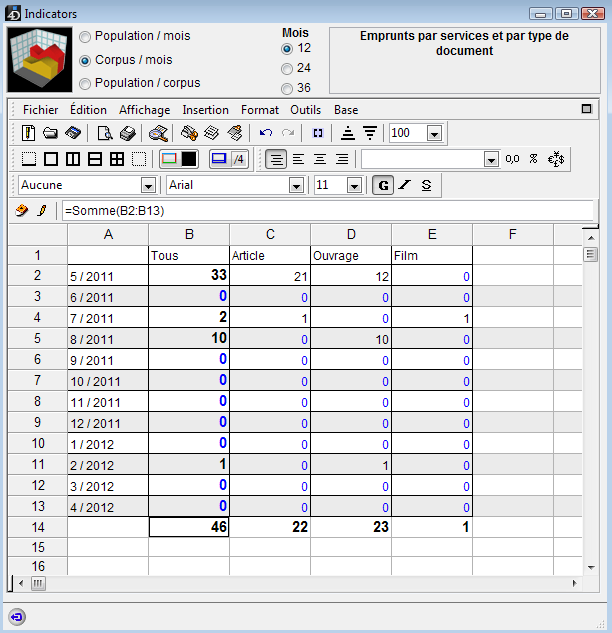Open the Arial font dropdown

pyautogui.click(x=296, y=186)
